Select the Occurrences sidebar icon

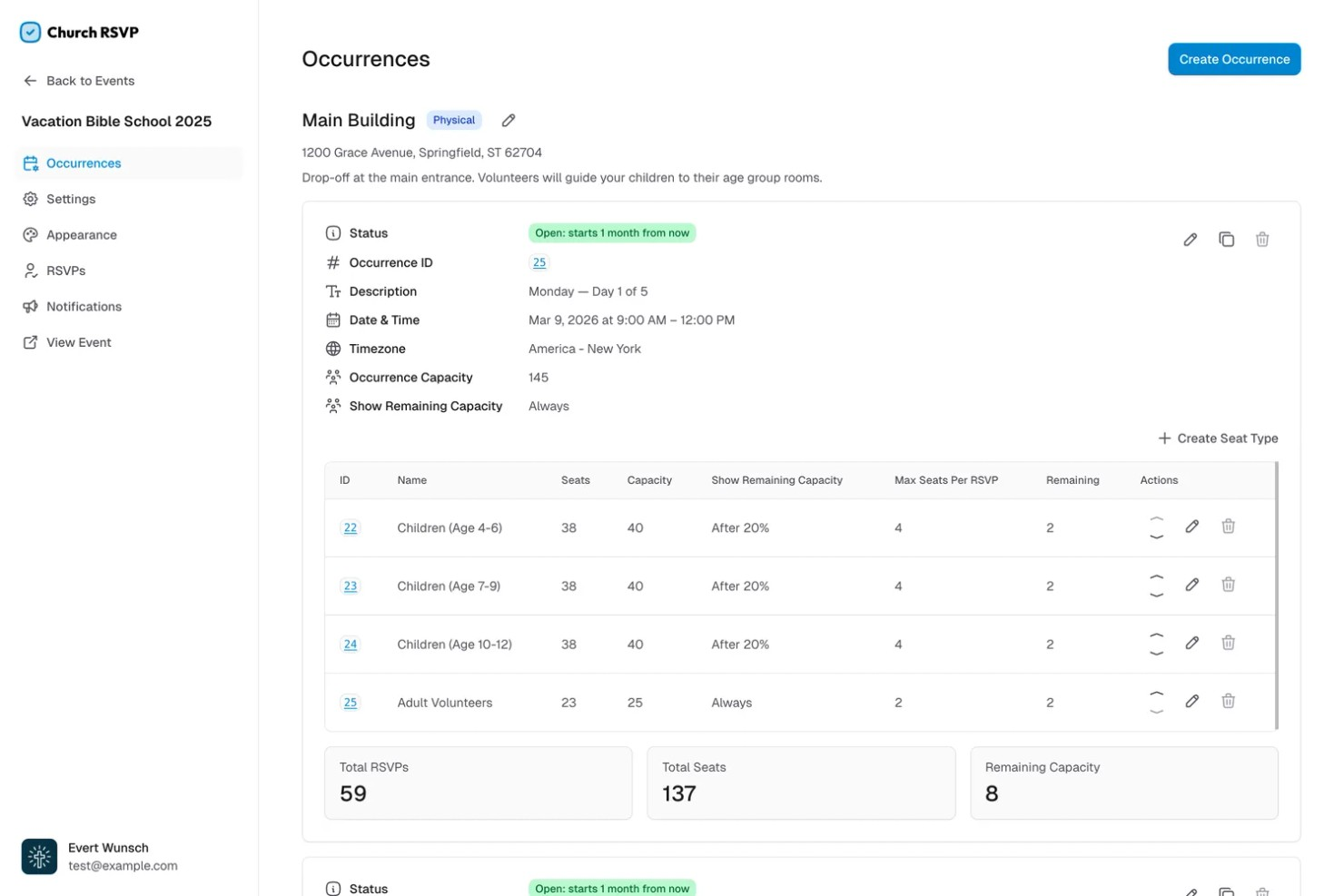click(30, 163)
